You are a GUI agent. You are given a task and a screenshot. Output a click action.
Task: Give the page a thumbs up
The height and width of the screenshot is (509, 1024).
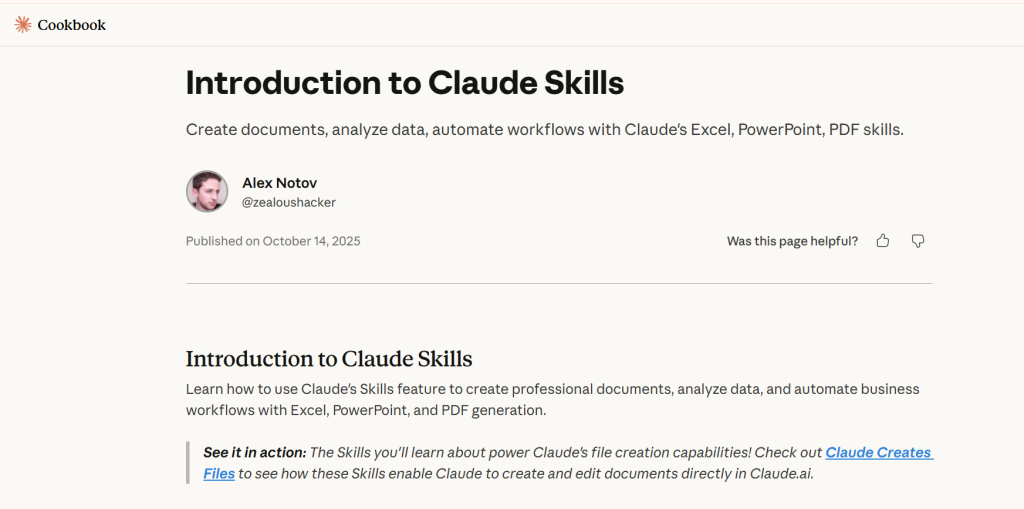pos(882,241)
